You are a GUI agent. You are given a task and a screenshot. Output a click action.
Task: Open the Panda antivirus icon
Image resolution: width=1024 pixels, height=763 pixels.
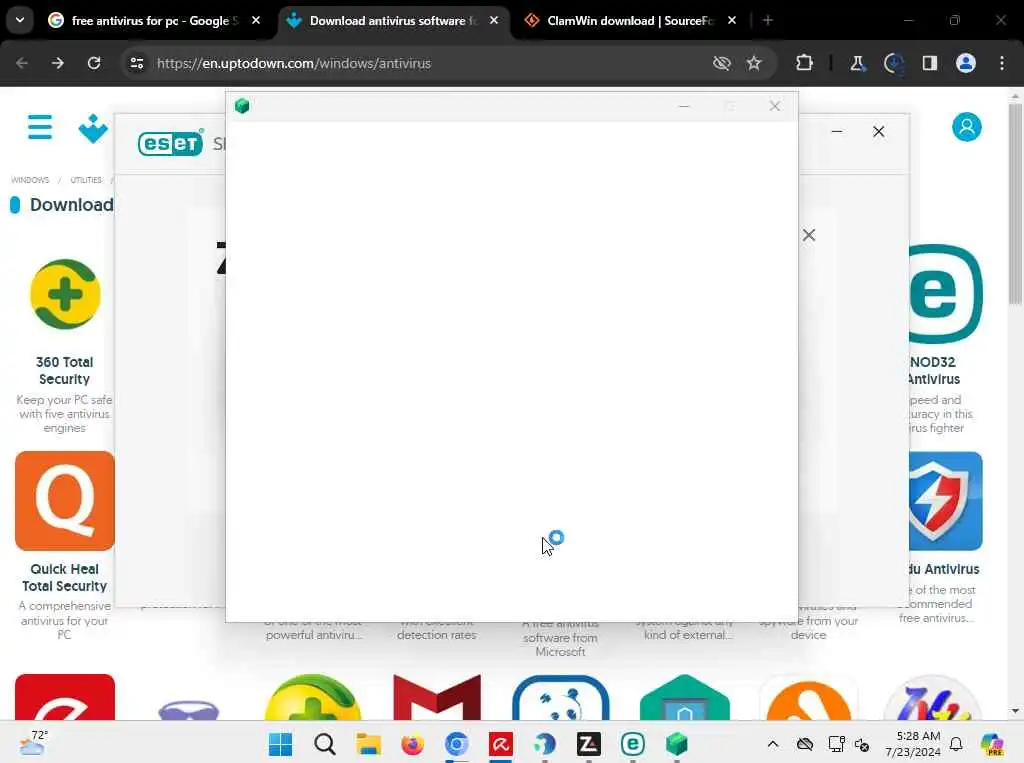tap(560, 697)
